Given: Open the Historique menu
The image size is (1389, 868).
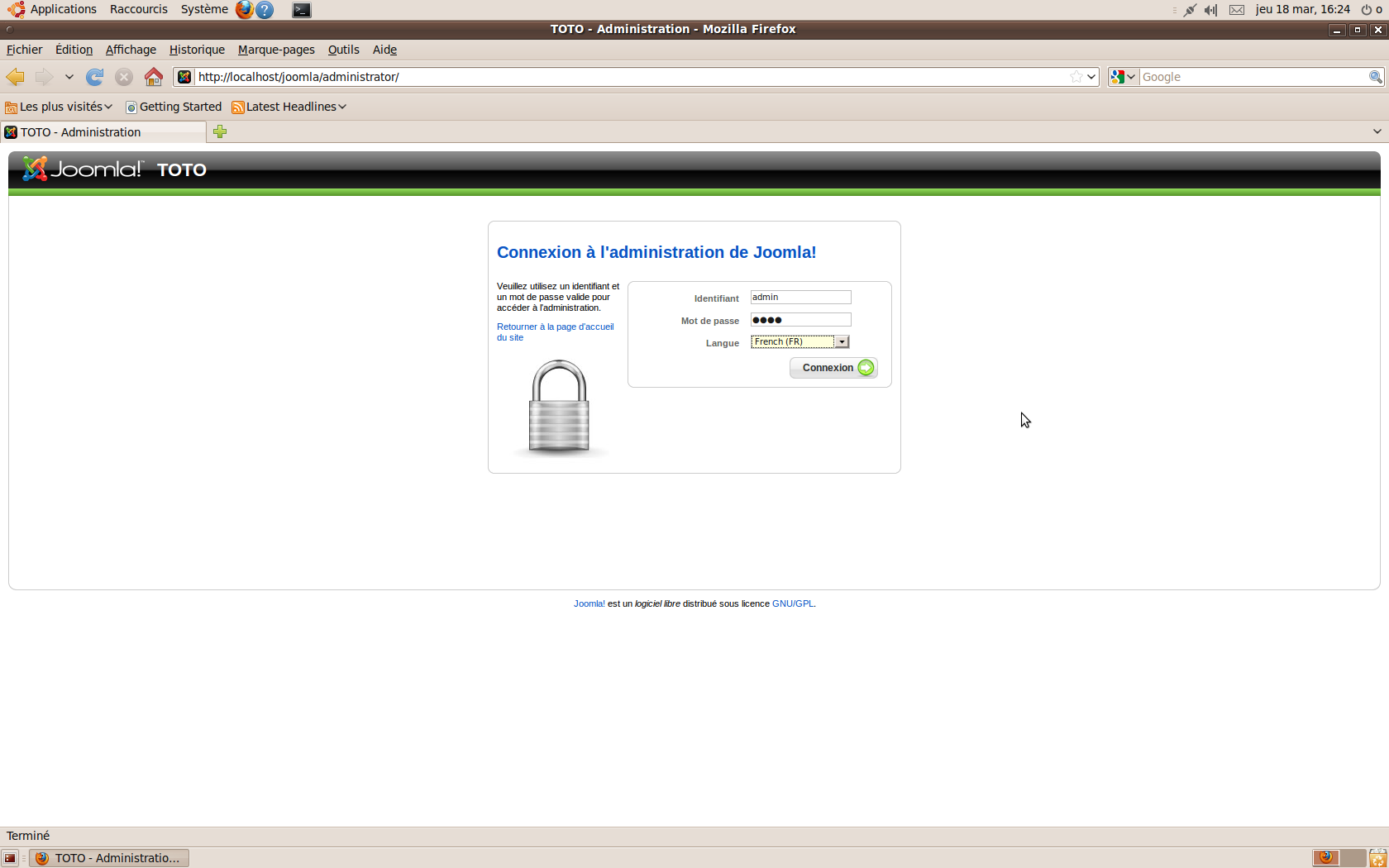Looking at the screenshot, I should (x=197, y=50).
